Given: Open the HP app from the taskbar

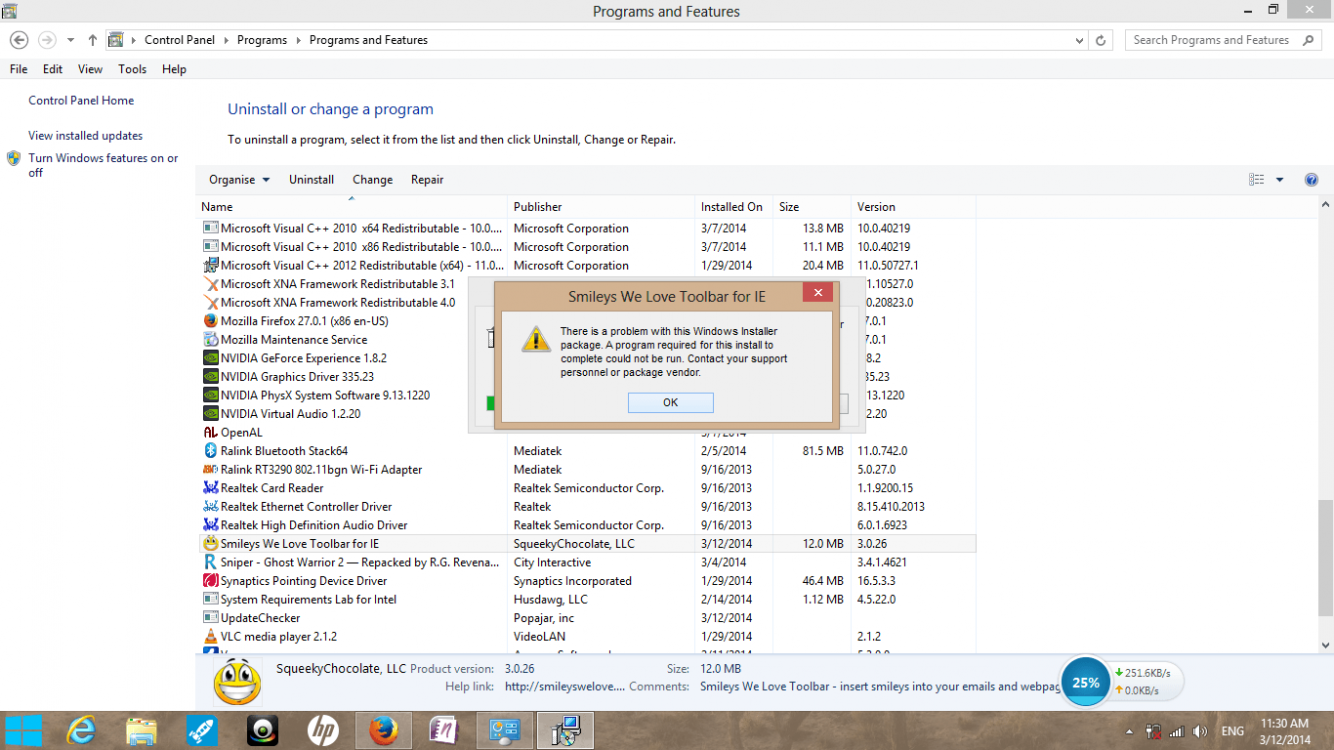Looking at the screenshot, I should (x=322, y=730).
